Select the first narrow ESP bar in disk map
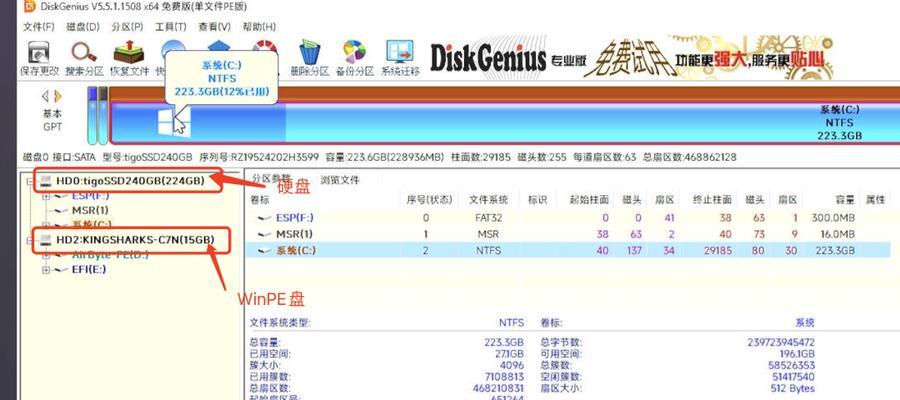Screen dimensions: 900x400 tap(91, 115)
